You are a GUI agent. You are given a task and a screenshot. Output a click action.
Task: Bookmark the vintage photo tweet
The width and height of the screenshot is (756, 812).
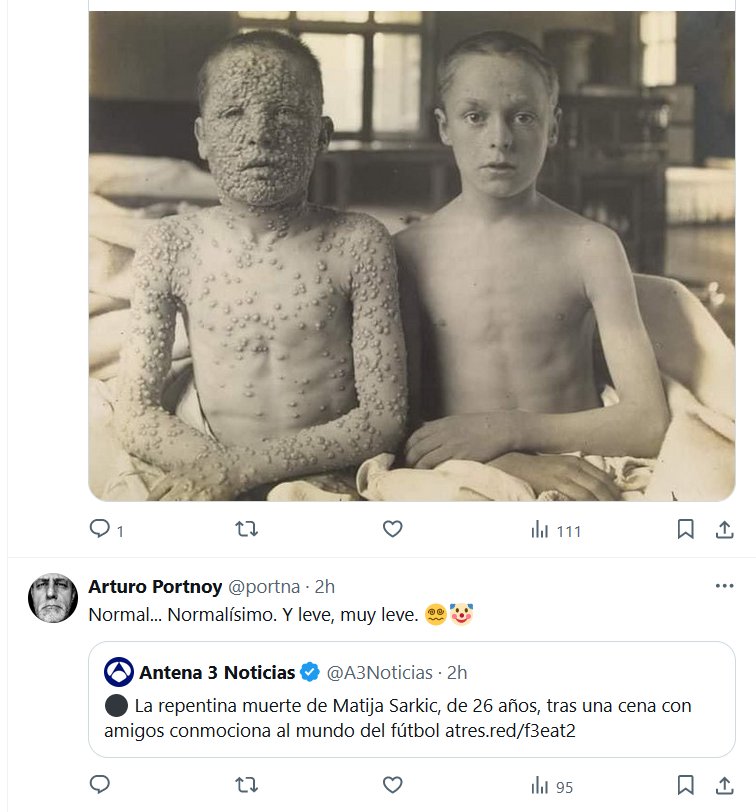[x=685, y=529]
